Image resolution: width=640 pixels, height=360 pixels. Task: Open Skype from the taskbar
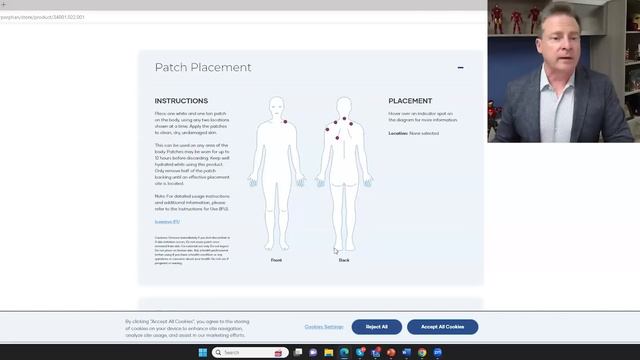[360, 352]
